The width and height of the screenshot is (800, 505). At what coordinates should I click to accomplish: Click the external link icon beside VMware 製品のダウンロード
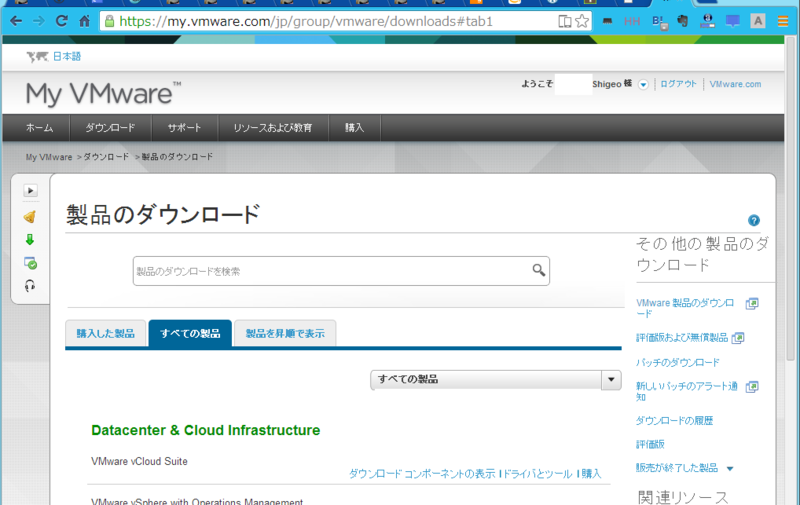[752, 304]
